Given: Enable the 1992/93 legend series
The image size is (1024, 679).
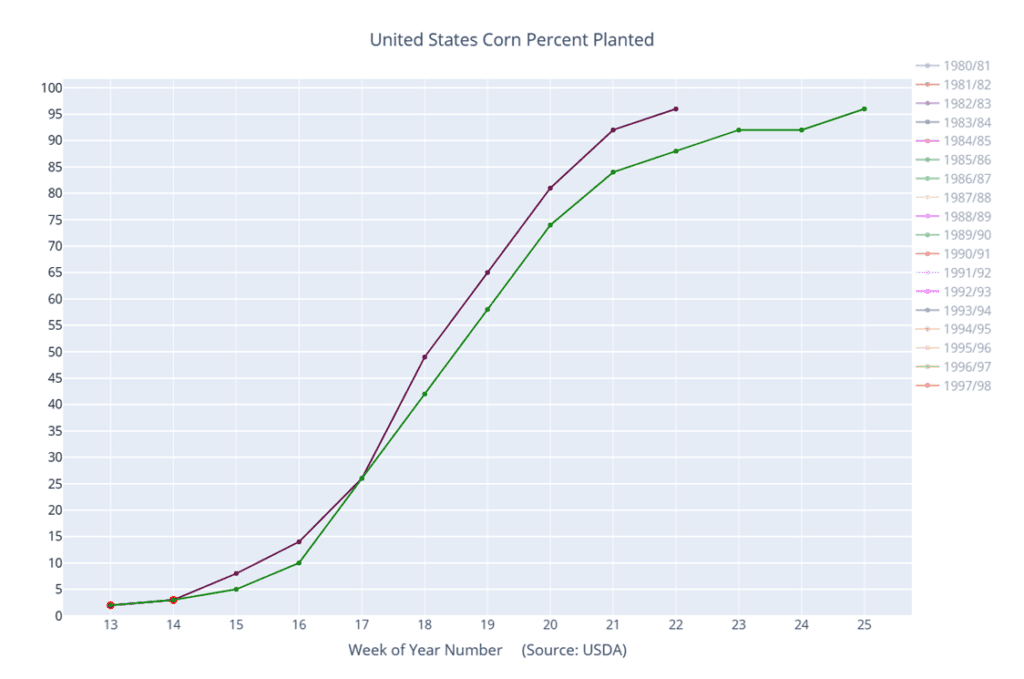Looking at the screenshot, I should 953,292.
